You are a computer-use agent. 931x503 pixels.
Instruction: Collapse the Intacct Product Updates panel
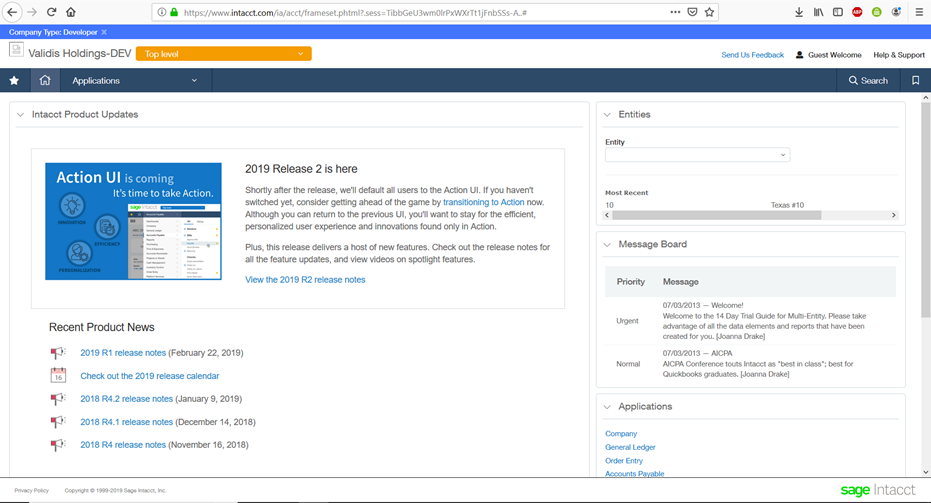point(20,115)
